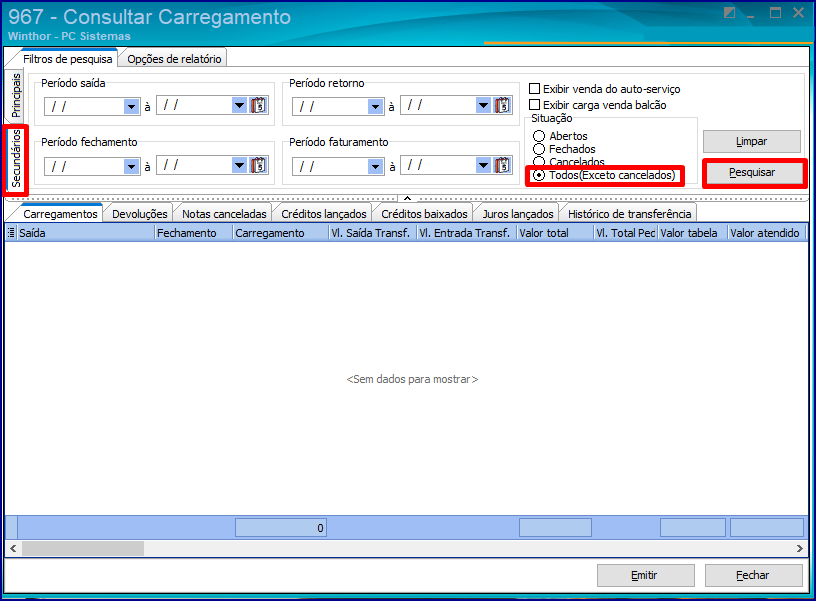Click restore-down icon in title bar
Viewport: 816px width, 601px height.
tap(729, 12)
